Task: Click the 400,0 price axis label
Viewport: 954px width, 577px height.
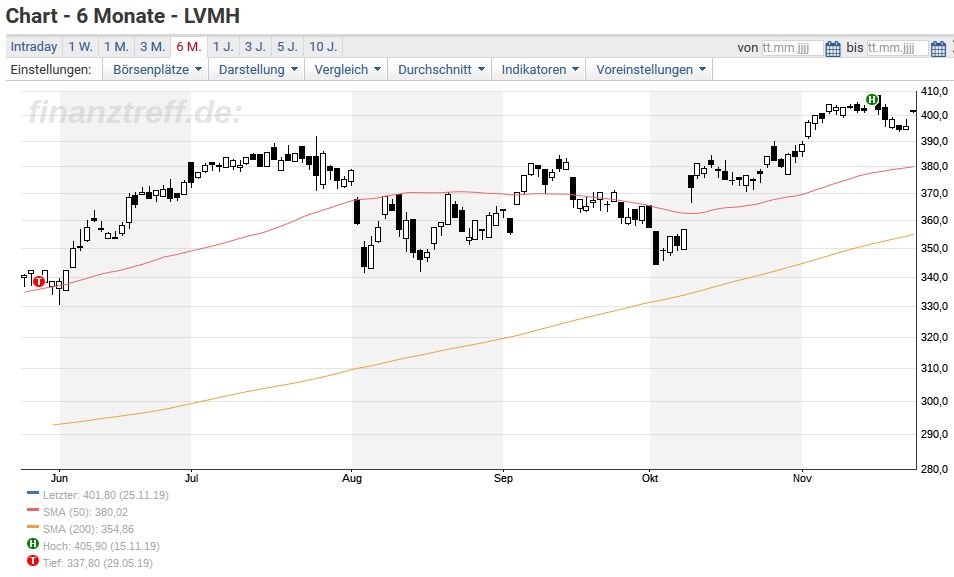Action: (x=935, y=115)
